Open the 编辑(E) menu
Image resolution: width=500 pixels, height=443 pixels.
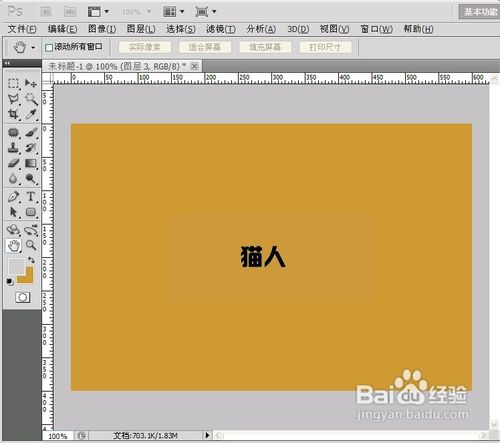pyautogui.click(x=62, y=29)
